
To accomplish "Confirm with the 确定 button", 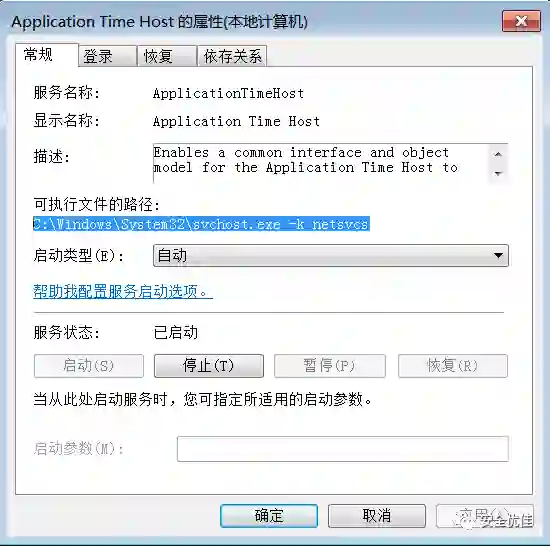I will (x=269, y=516).
